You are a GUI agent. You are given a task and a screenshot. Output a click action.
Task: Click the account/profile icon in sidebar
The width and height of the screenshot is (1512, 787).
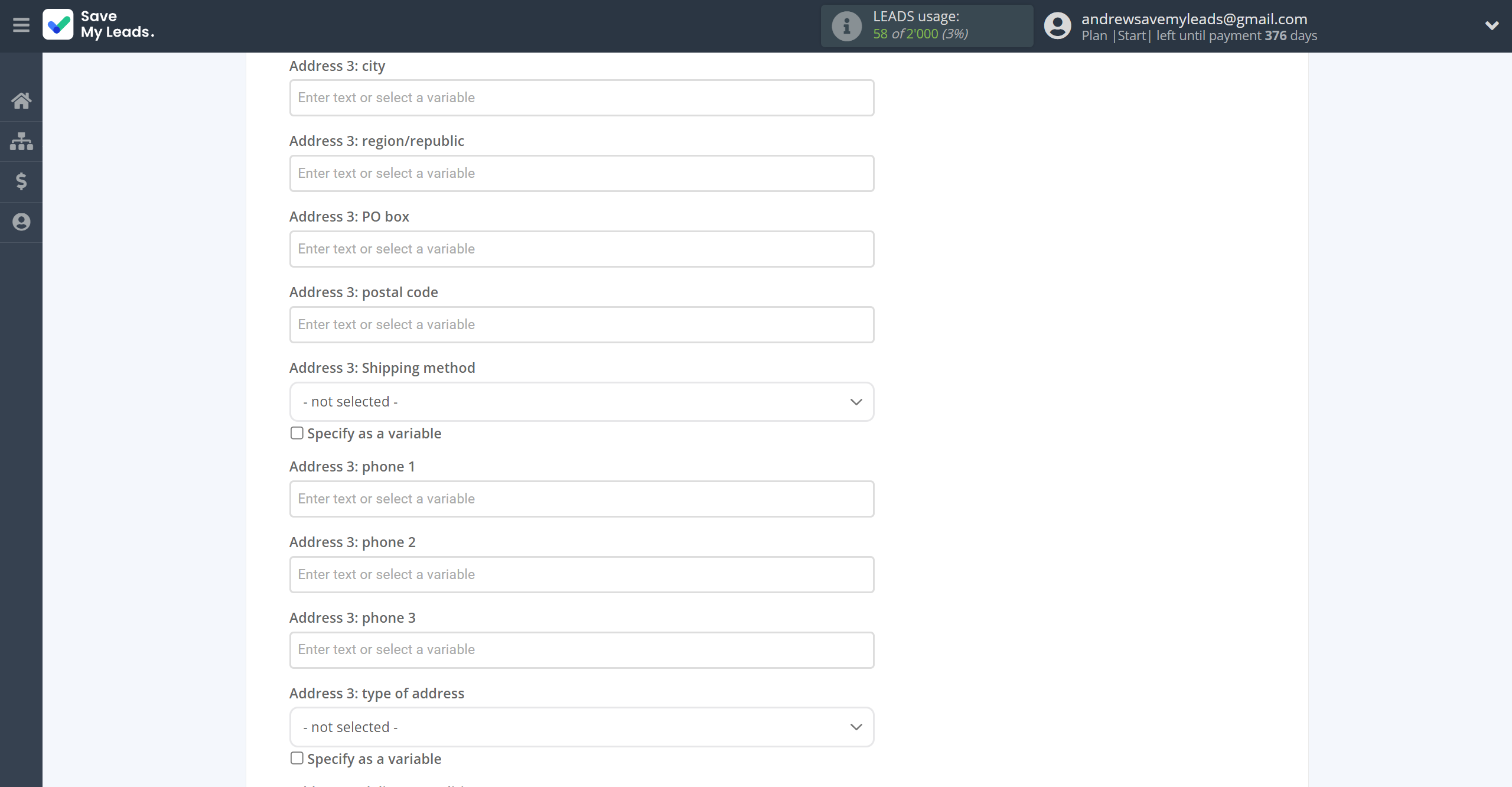(x=21, y=222)
